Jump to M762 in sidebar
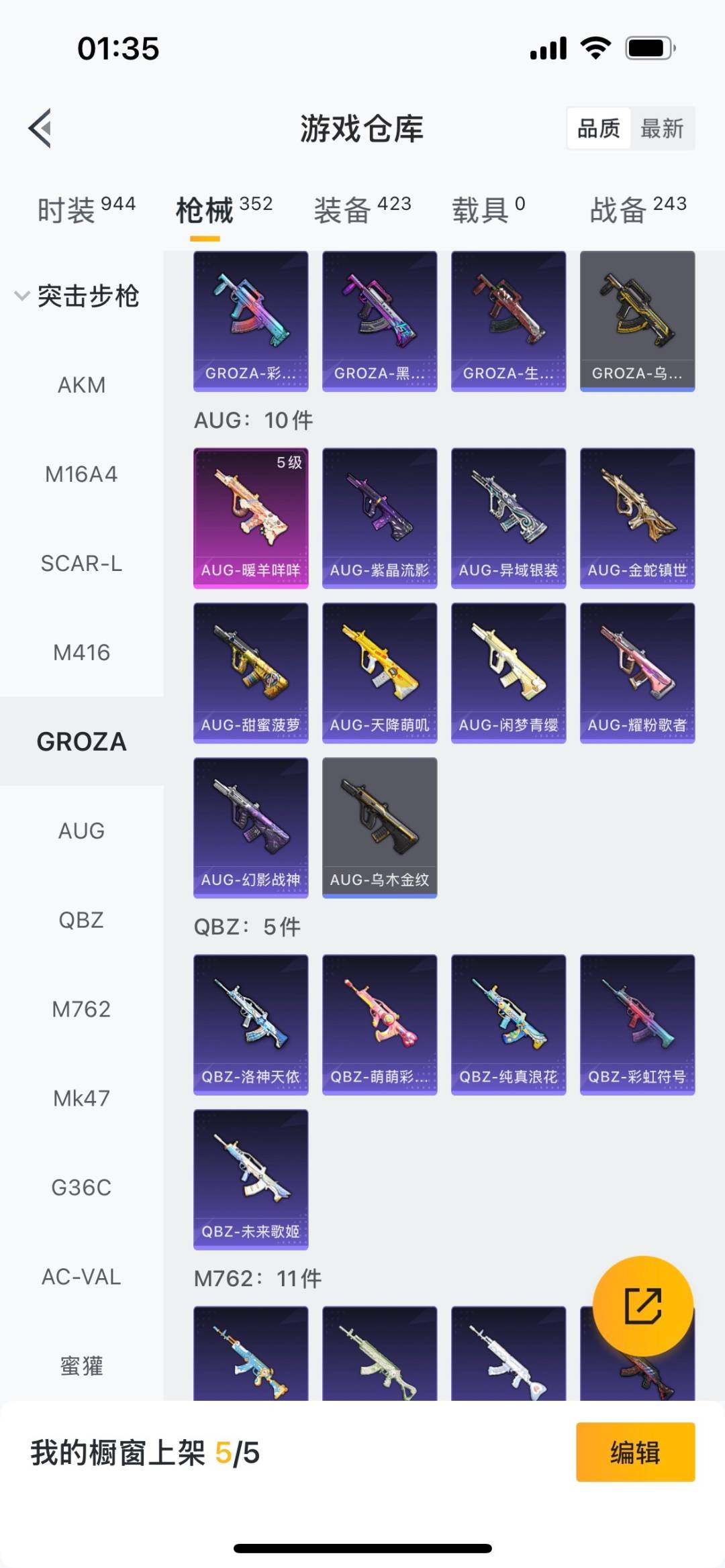Screen dimensions: 725x1568 pyautogui.click(x=82, y=1009)
